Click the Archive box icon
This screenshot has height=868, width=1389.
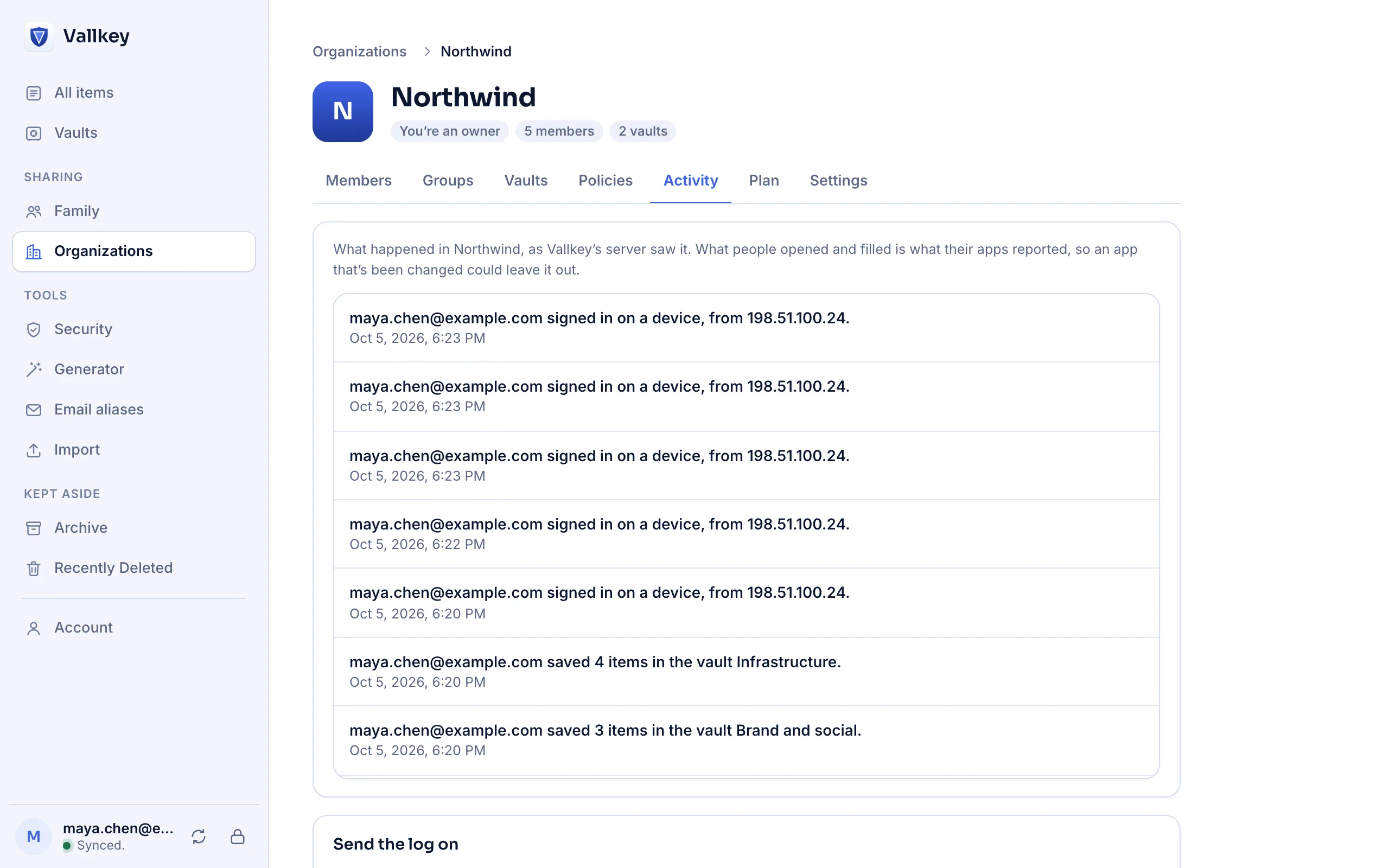point(34,528)
